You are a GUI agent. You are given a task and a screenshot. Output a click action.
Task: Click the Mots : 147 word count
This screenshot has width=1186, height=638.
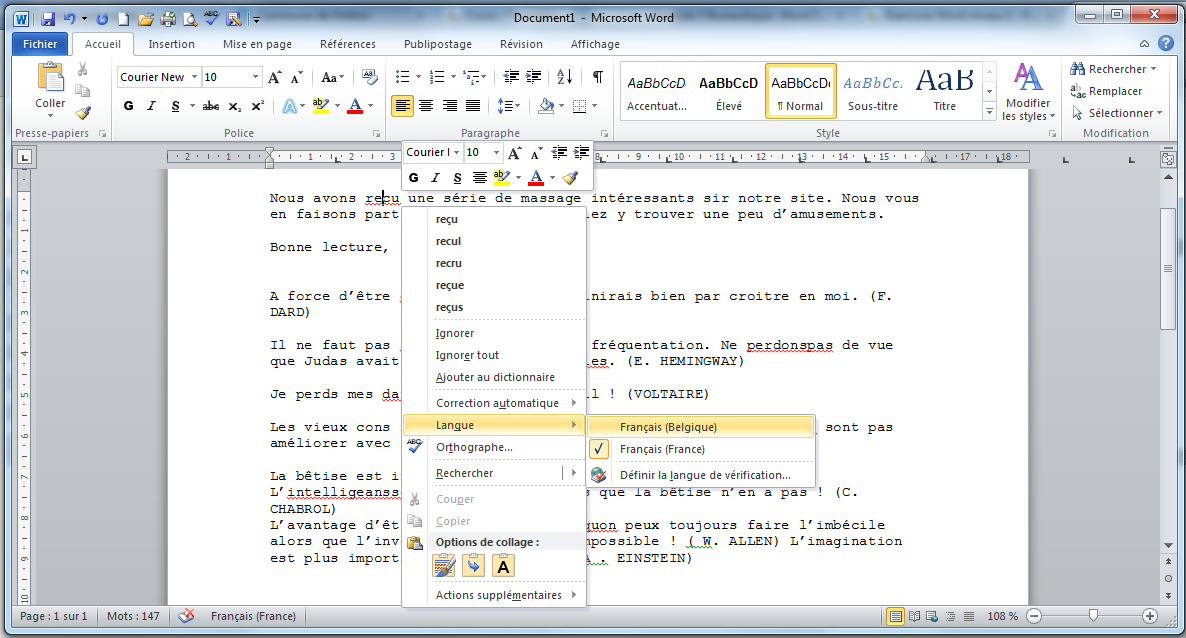(x=133, y=616)
